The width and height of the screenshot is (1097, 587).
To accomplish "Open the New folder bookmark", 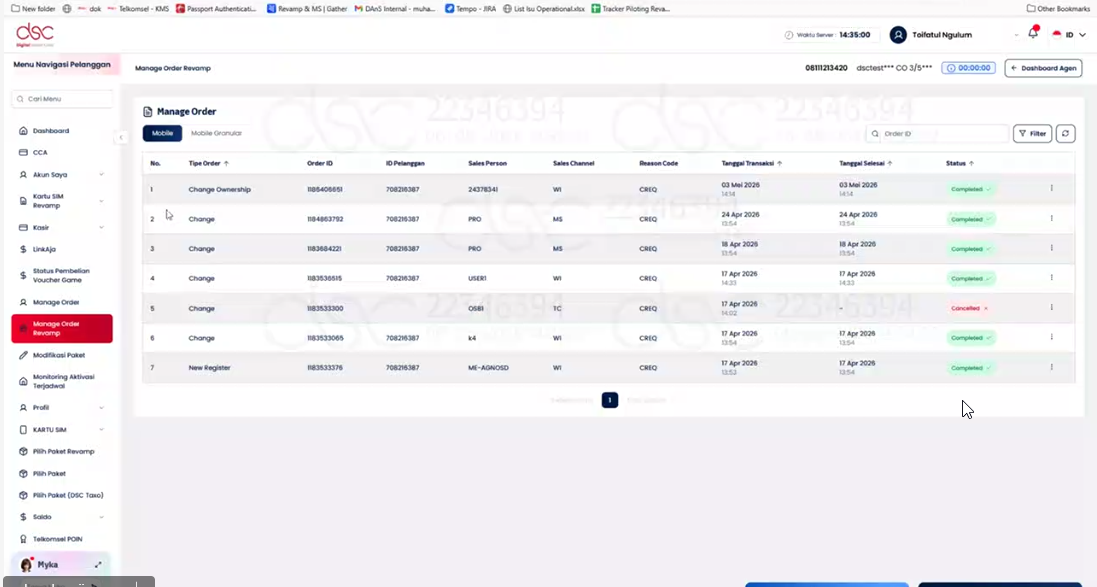I will [33, 9].
